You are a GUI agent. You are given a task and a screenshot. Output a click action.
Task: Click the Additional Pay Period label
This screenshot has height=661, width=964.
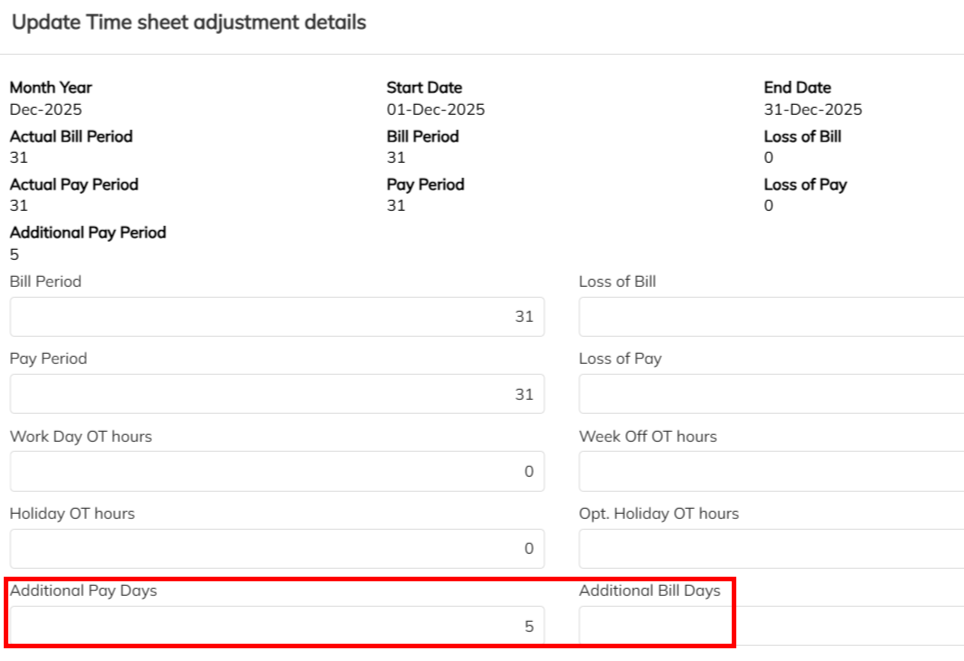point(88,232)
